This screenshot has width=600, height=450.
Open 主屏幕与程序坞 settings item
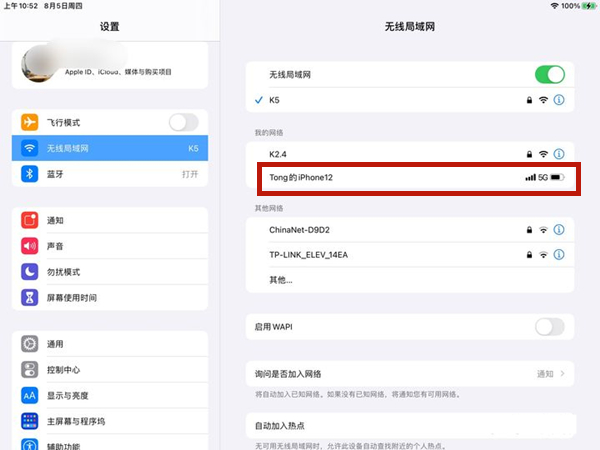pos(110,421)
